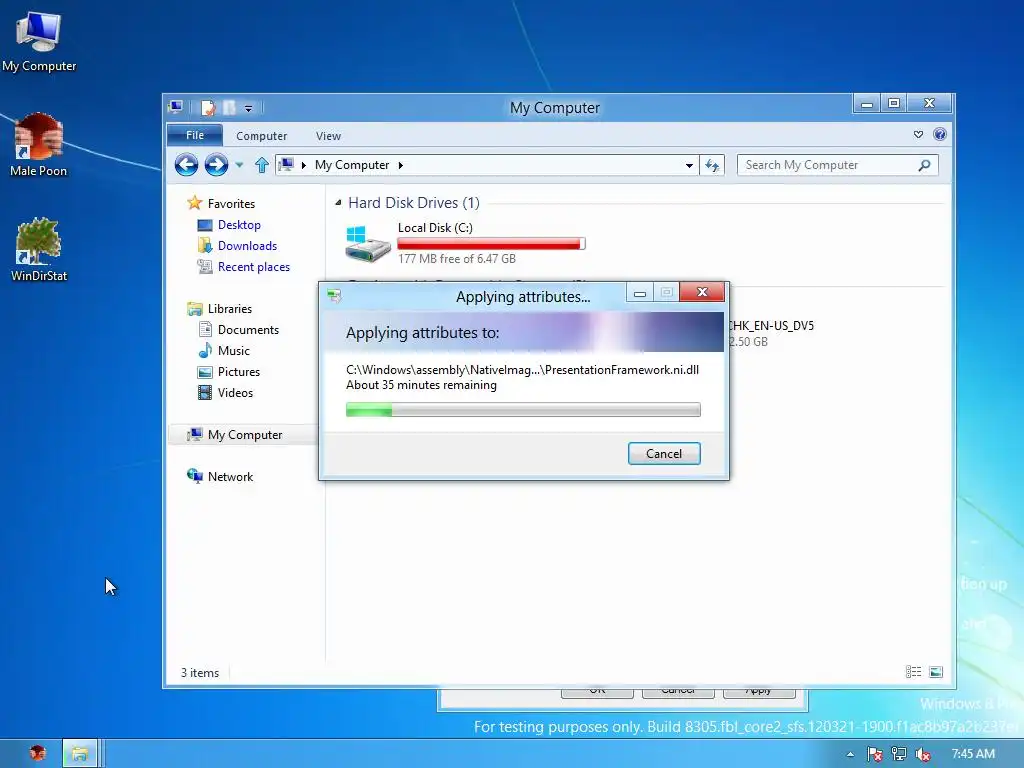The image size is (1024, 768).
Task: Open address bar history dropdown
Action: coord(689,165)
